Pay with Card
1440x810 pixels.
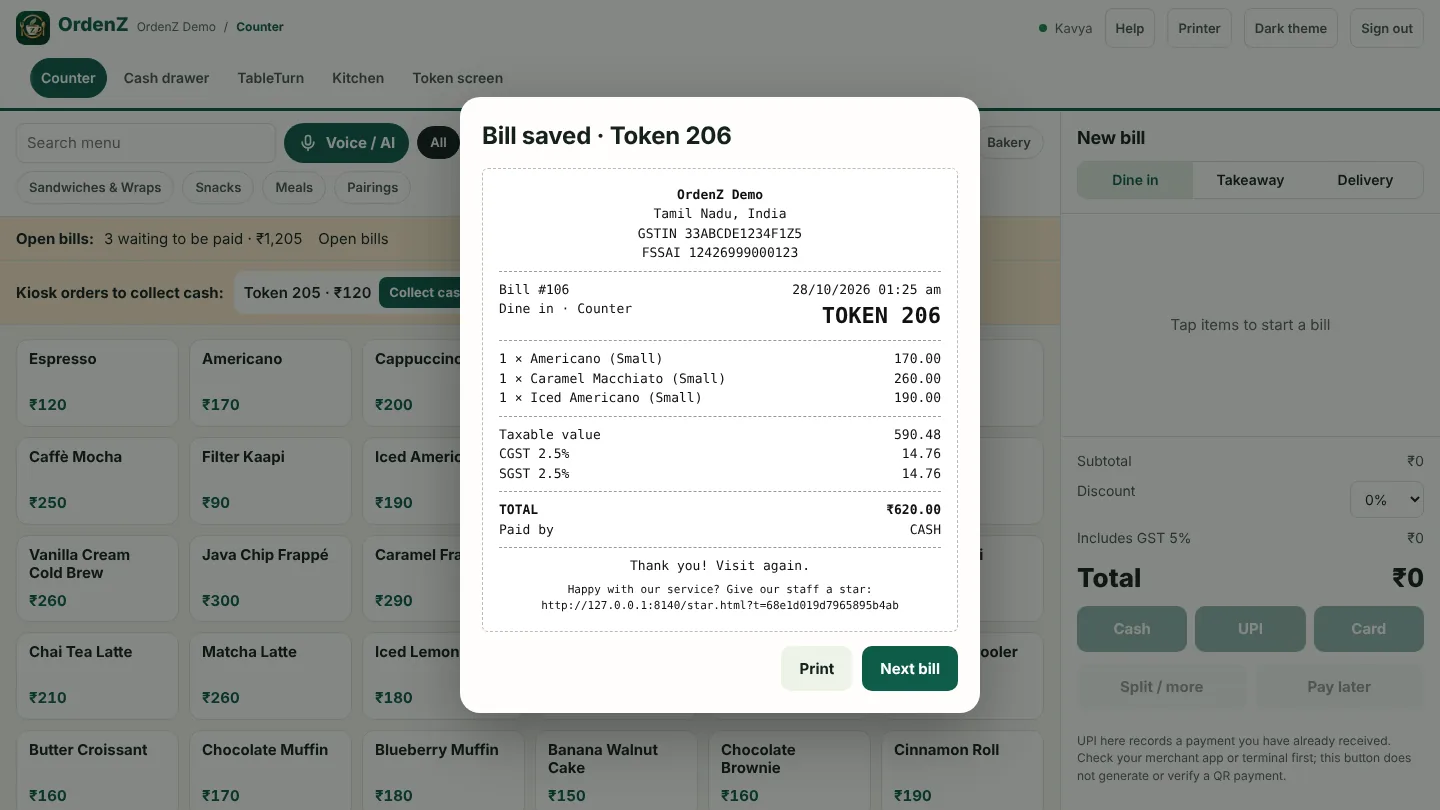[x=1369, y=629]
